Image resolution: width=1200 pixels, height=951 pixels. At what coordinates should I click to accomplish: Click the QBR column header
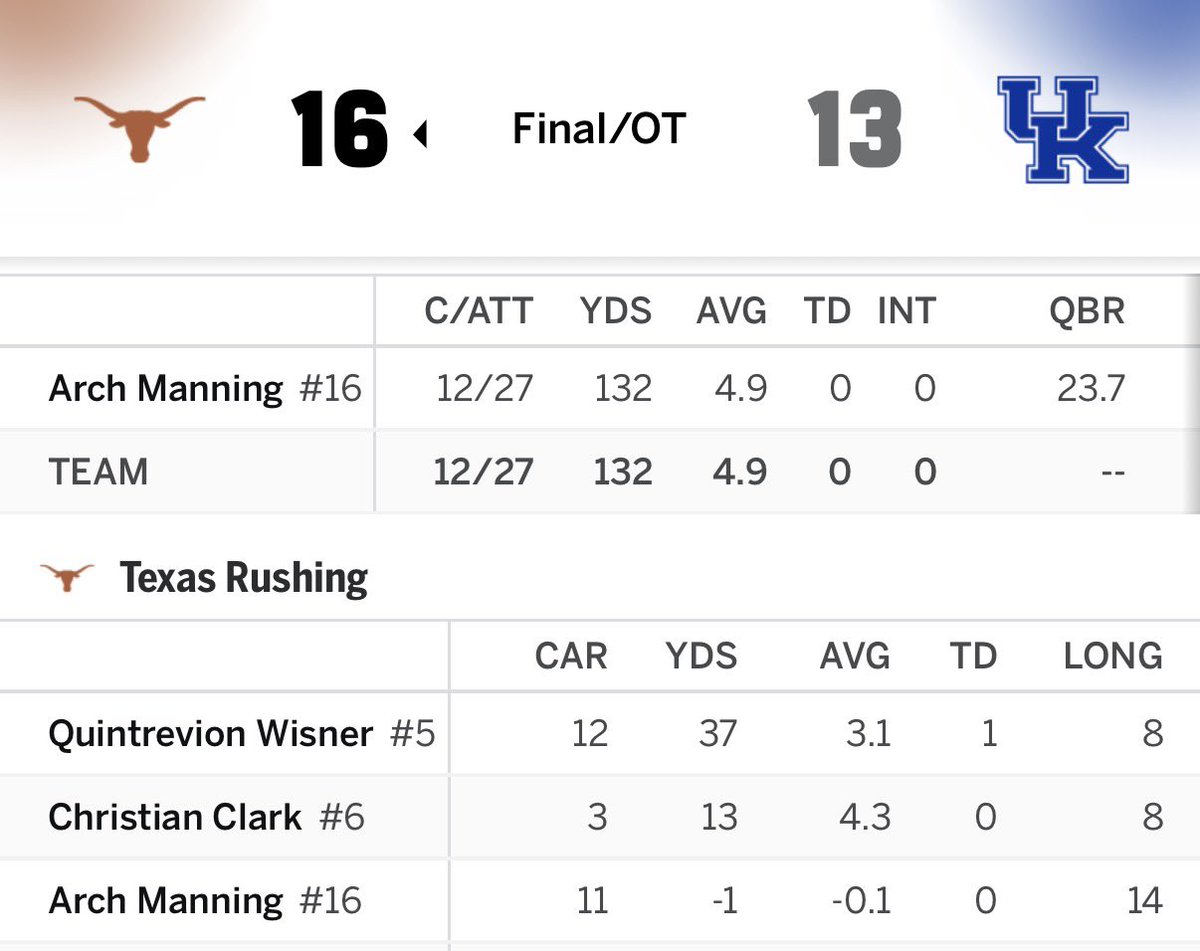click(1087, 311)
